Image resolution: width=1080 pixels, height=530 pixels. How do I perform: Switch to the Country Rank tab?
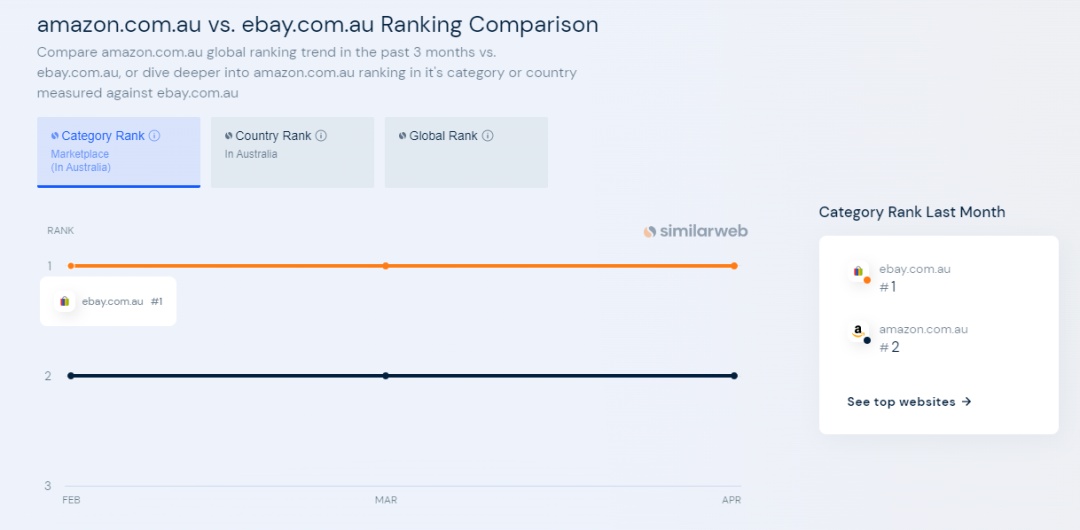292,152
